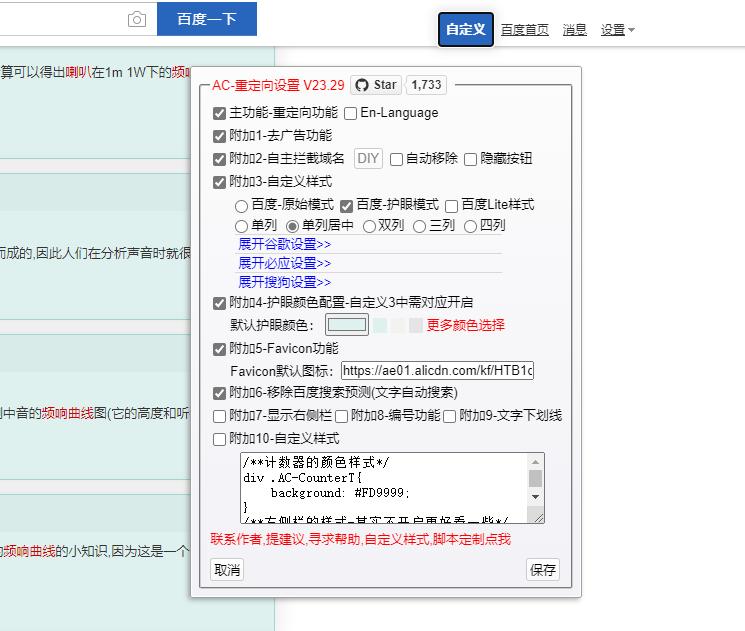Image resolution: width=745 pixels, height=631 pixels.
Task: Select the 单列居中 layout radio button
Action: click(x=292, y=226)
